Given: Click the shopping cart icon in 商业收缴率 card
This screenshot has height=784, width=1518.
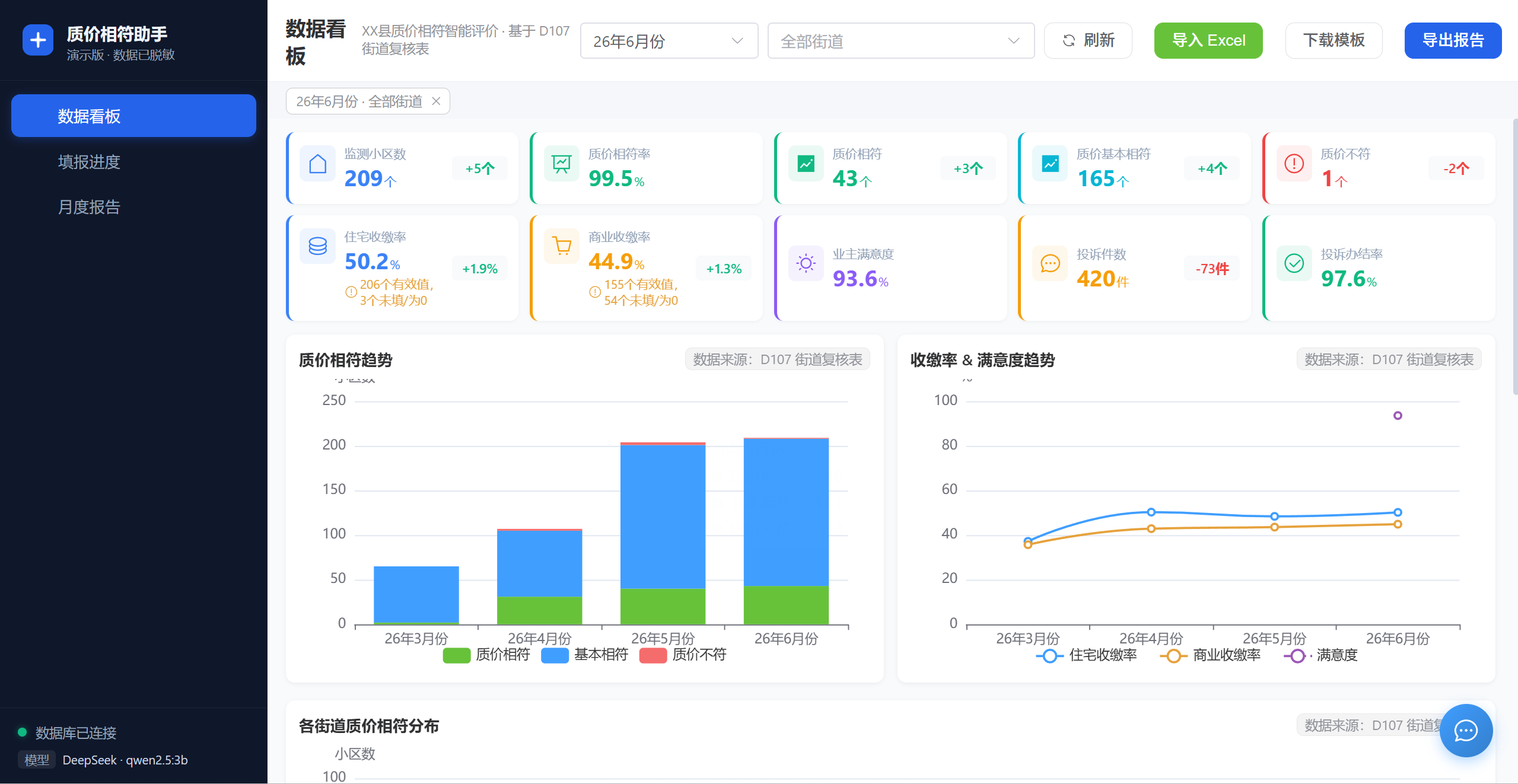Looking at the screenshot, I should coord(561,246).
